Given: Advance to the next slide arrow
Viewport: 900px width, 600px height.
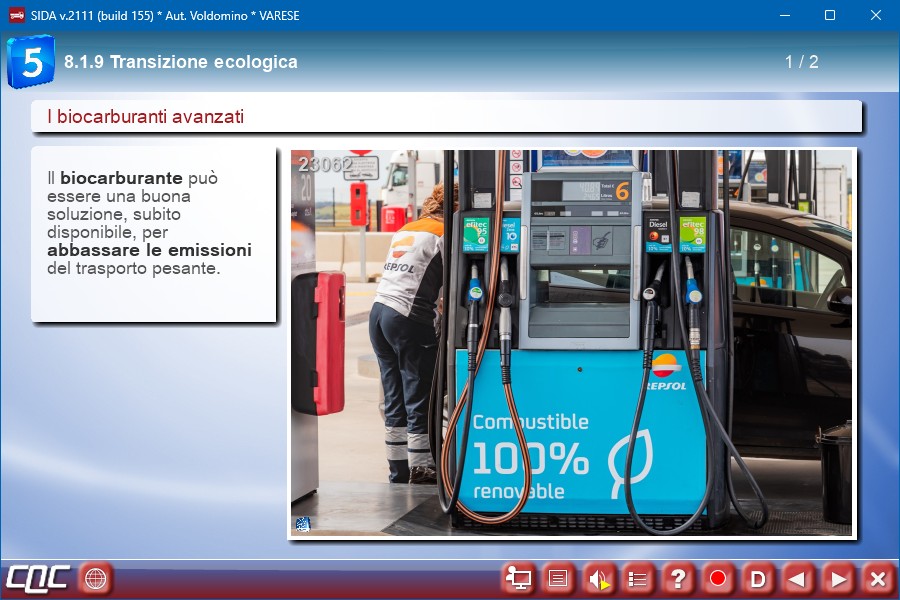Looking at the screenshot, I should [x=838, y=578].
